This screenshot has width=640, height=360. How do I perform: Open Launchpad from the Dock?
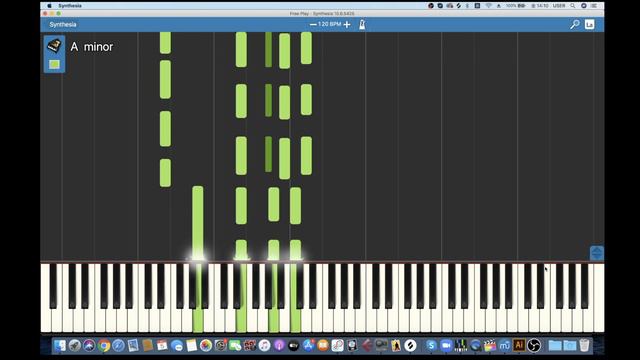click(74, 346)
